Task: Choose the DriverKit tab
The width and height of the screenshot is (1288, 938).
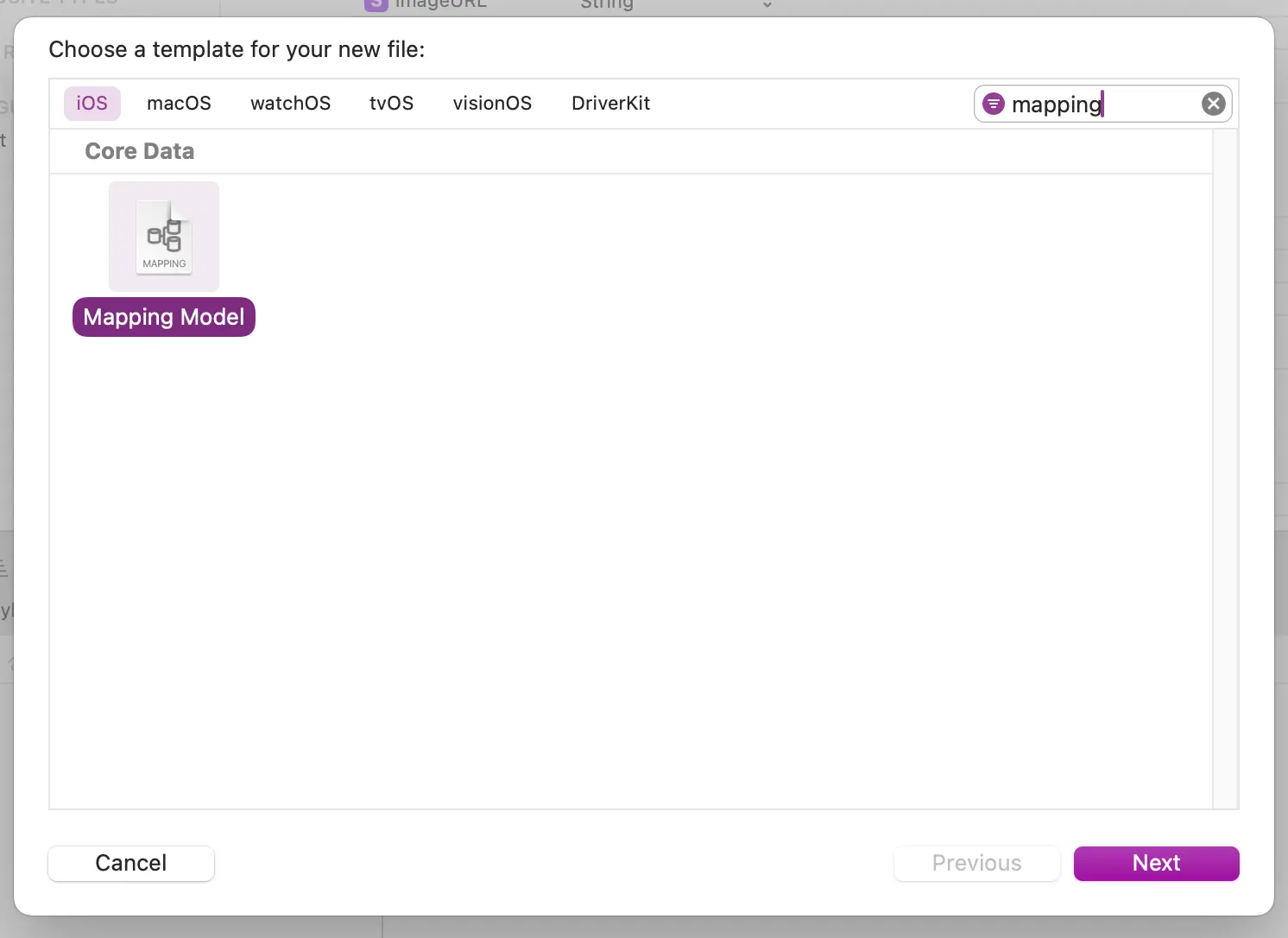Action: [610, 104]
